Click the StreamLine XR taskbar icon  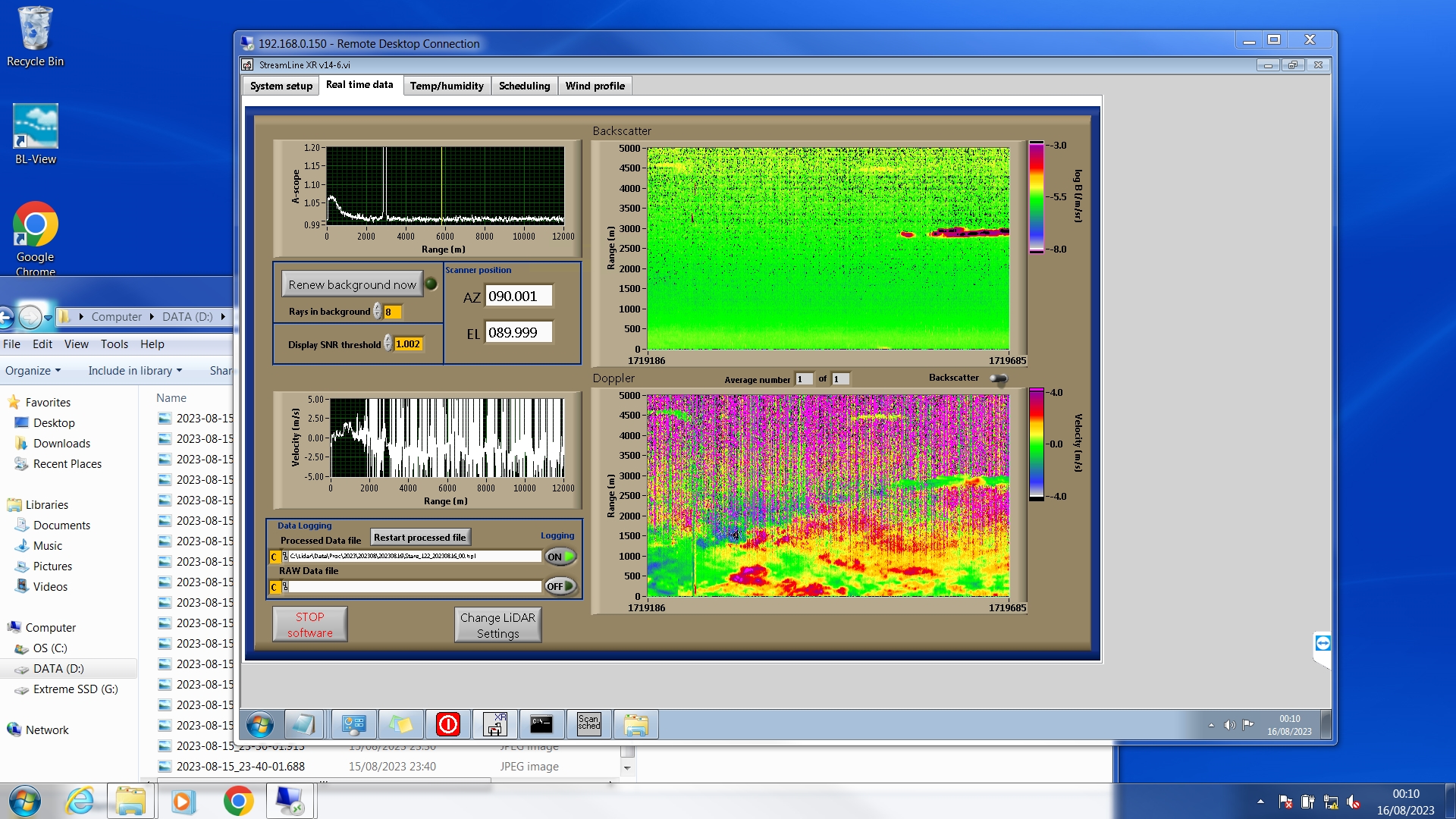495,724
